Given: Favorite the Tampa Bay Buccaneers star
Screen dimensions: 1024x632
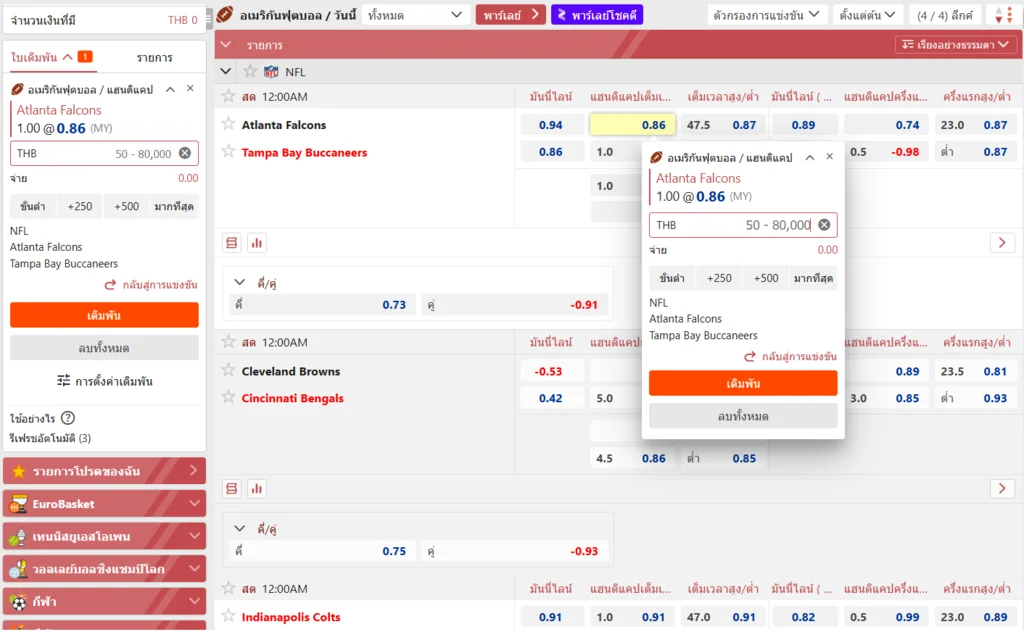Looking at the screenshot, I should (x=229, y=152).
